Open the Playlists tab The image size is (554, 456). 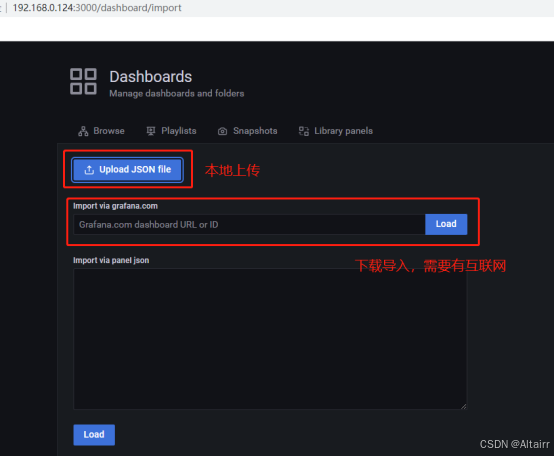click(171, 131)
